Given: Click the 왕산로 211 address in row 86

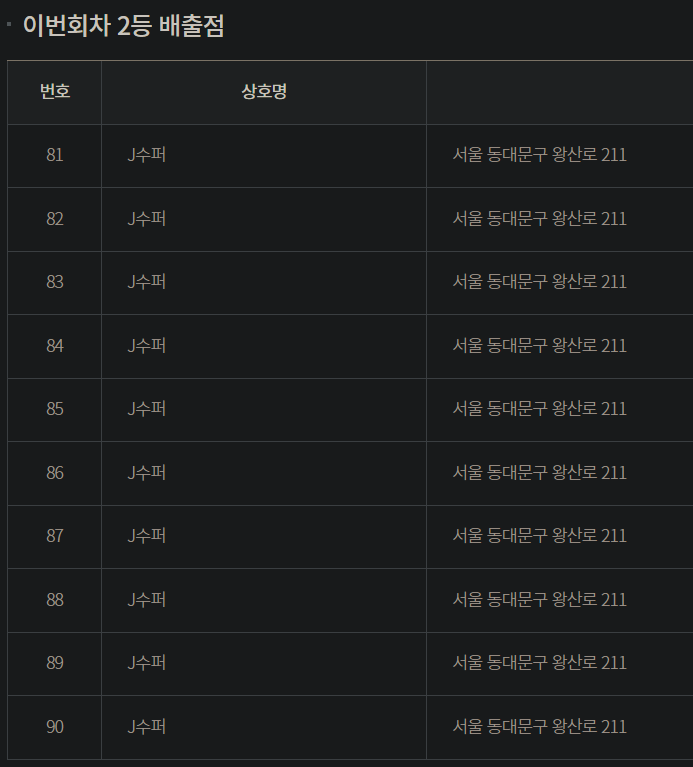Looking at the screenshot, I should [x=539, y=473].
